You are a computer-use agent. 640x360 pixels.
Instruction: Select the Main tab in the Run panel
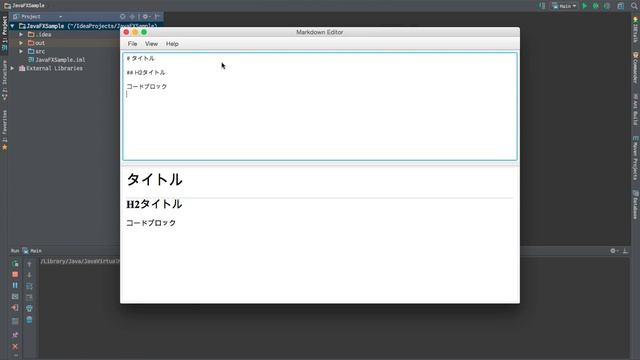click(x=32, y=251)
